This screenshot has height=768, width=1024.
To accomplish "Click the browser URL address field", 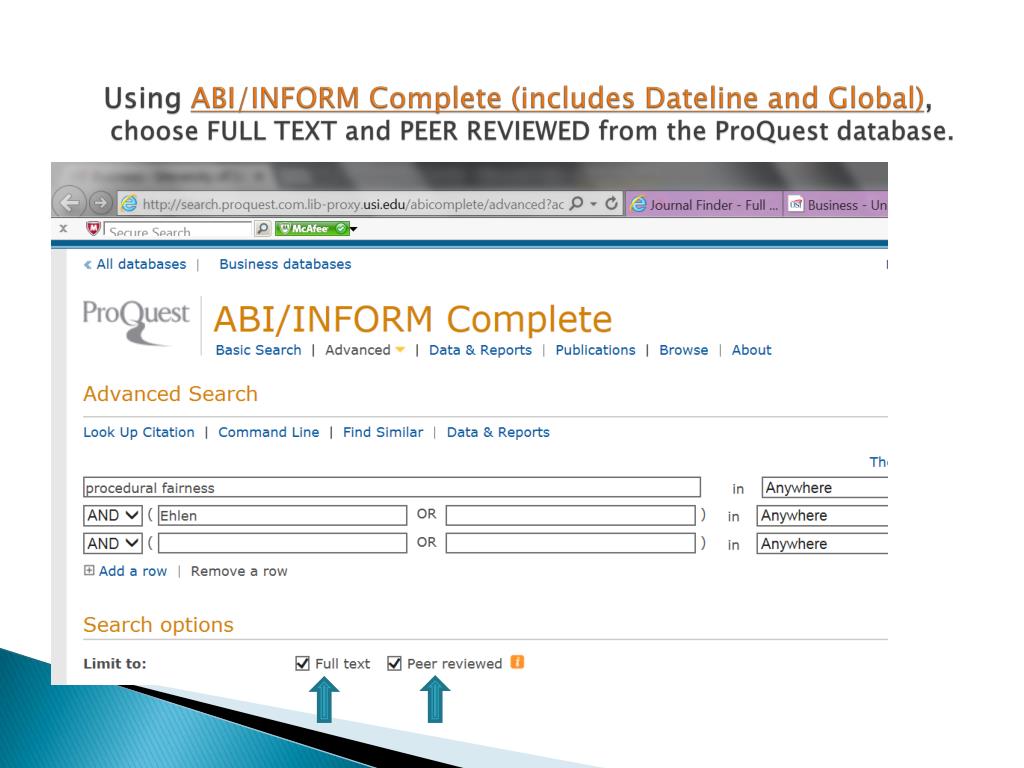I will click(353, 204).
